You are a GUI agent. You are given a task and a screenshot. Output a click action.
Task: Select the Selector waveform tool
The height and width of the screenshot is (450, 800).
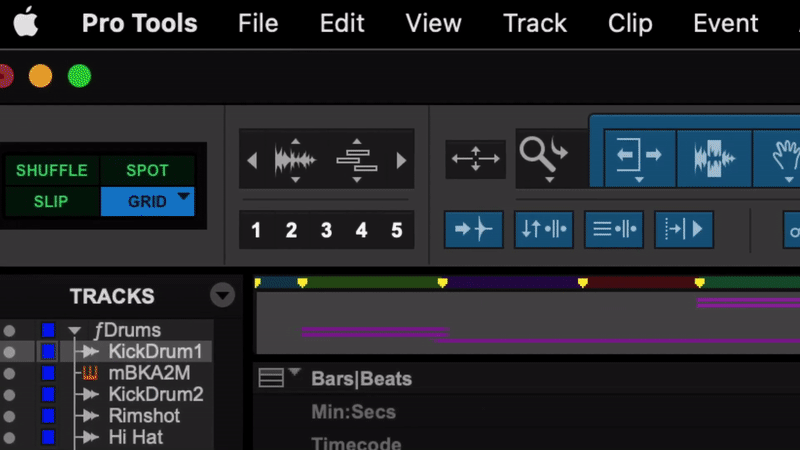pyautogui.click(x=714, y=158)
